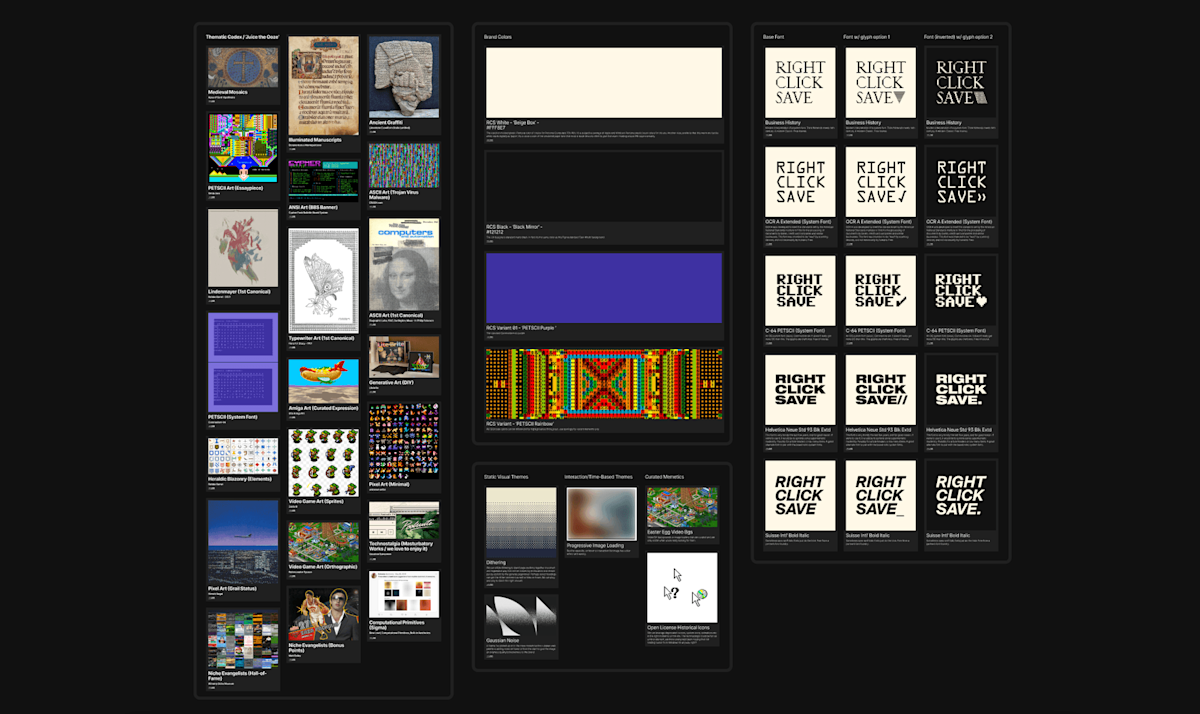1200x714 pixels.
Task: Open the Medieval Mosaics thumbnail
Action: pos(243,67)
